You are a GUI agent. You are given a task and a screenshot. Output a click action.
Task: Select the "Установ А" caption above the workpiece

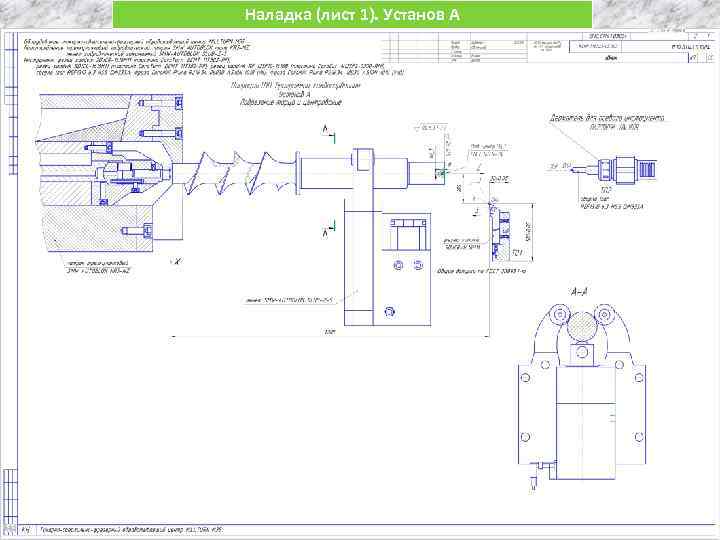click(294, 94)
